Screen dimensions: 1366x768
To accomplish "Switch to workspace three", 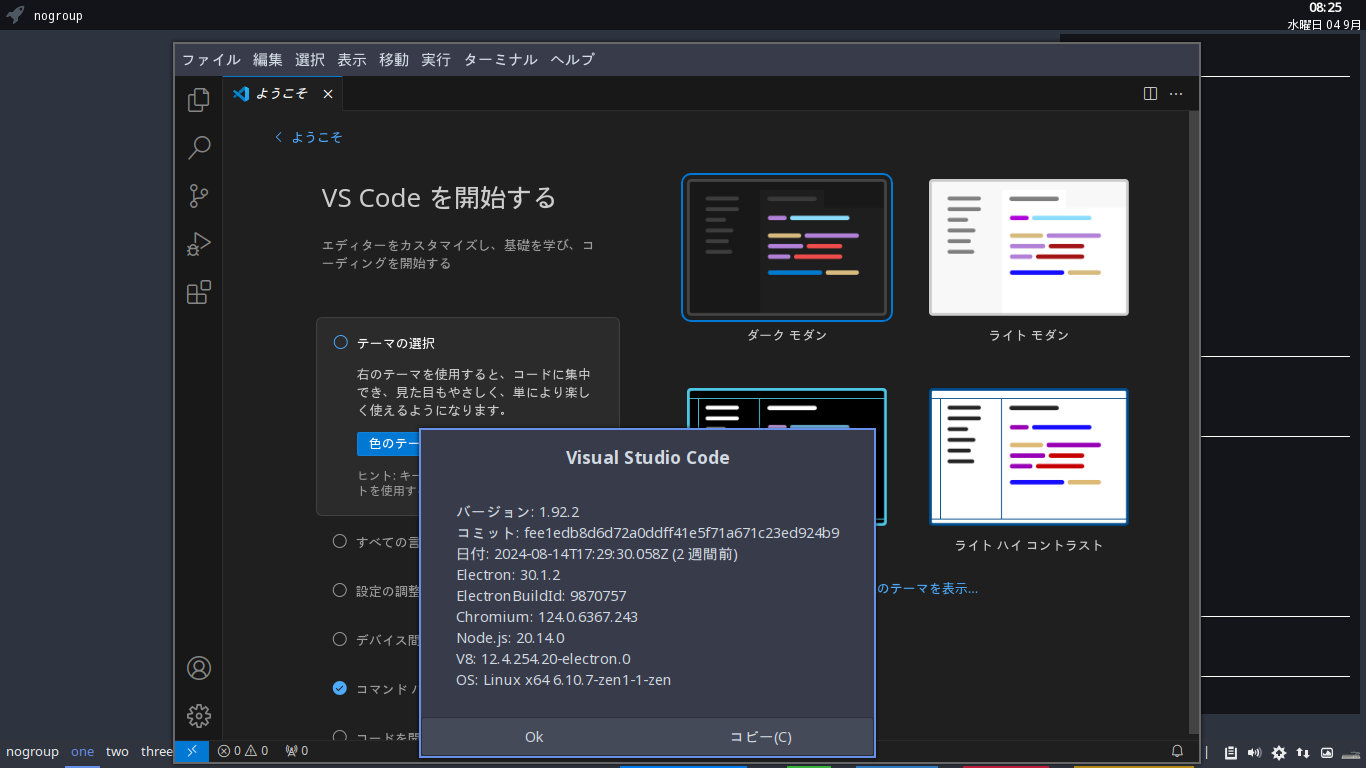I will (156, 752).
